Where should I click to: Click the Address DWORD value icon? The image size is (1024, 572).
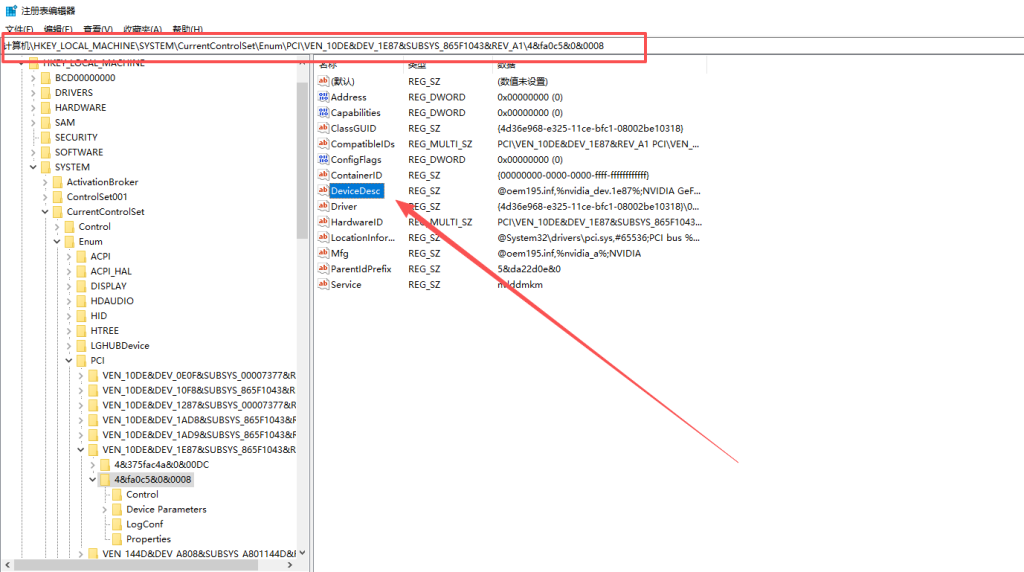(323, 97)
